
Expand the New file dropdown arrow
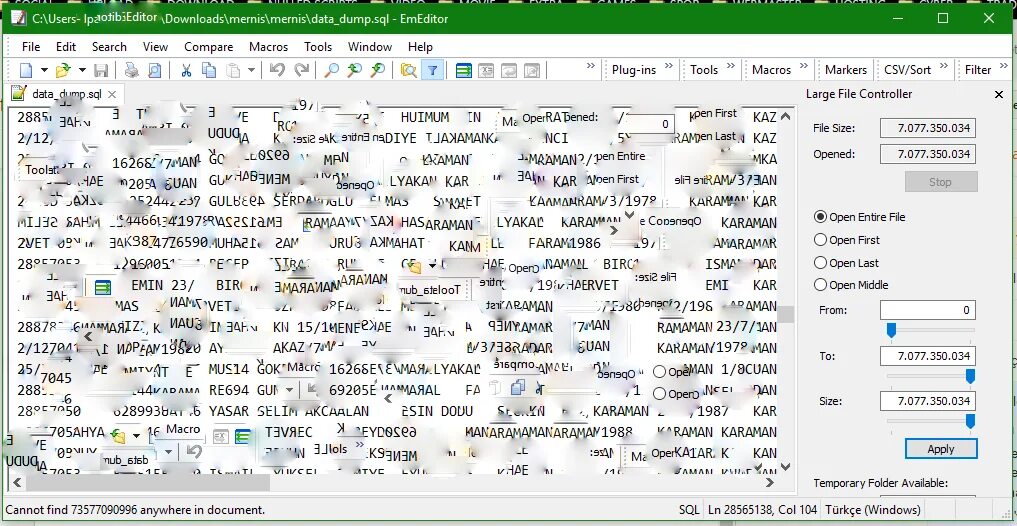coord(44,70)
